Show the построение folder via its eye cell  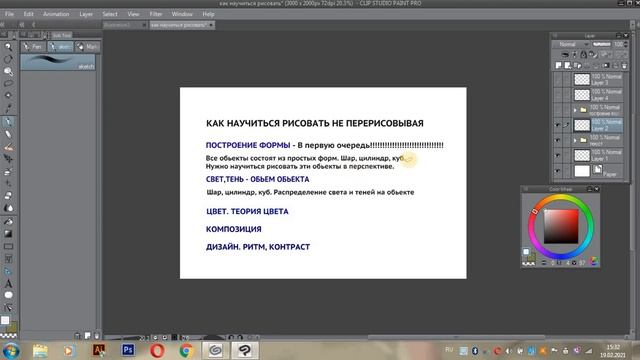click(x=558, y=110)
